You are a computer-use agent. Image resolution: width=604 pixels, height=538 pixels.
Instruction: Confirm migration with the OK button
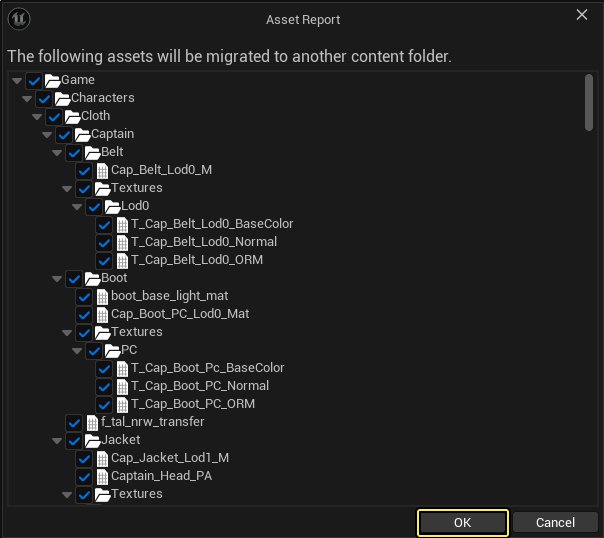click(462, 523)
